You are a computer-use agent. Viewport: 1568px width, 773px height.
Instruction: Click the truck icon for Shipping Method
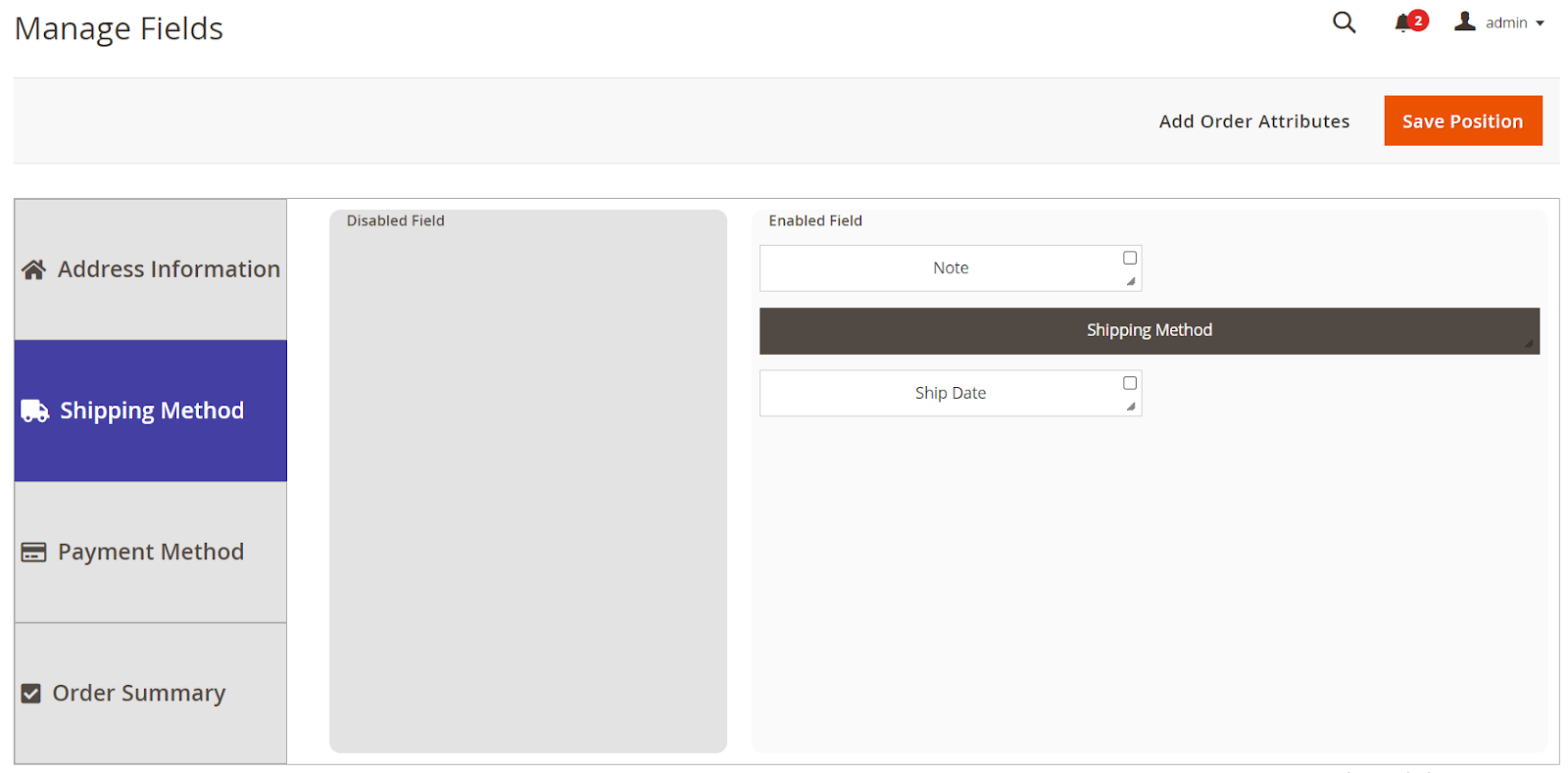pos(35,411)
